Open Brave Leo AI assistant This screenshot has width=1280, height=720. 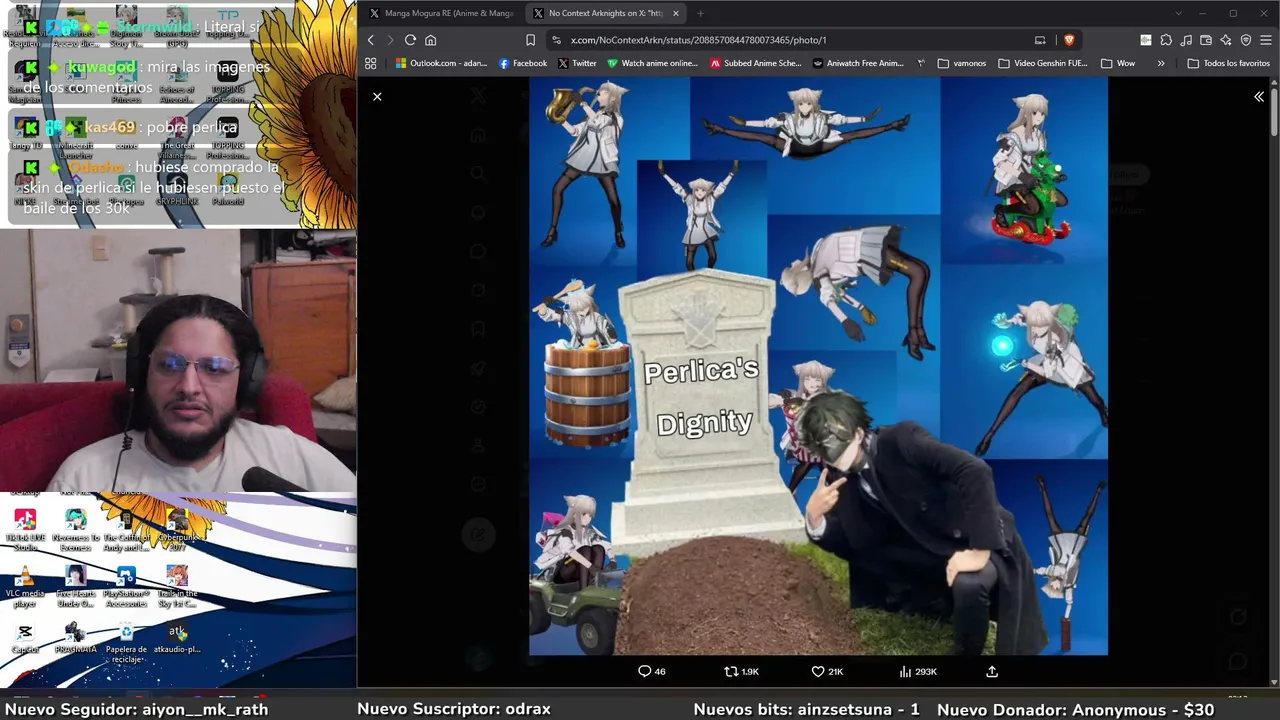click(x=1226, y=40)
